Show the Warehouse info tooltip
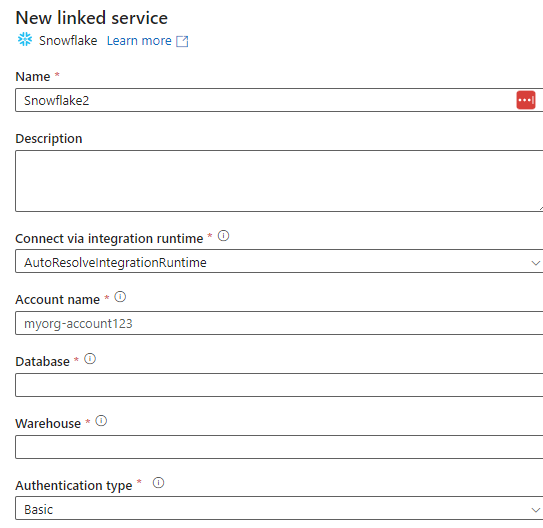The height and width of the screenshot is (528, 543). (101, 421)
